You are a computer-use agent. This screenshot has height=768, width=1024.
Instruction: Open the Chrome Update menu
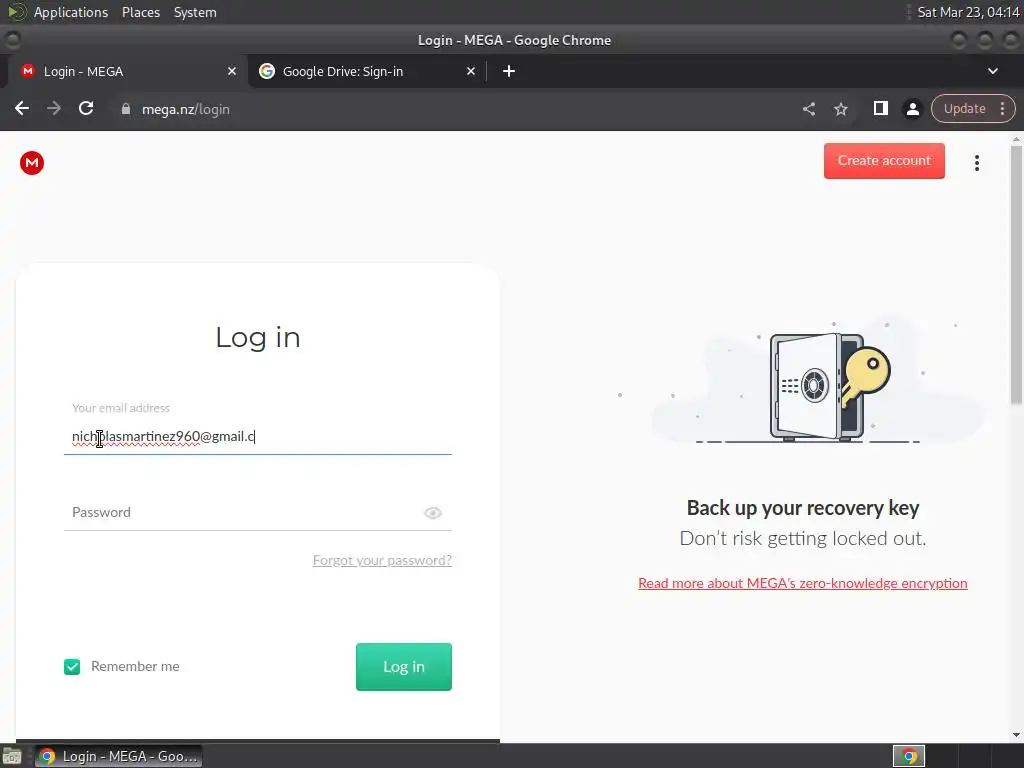pyautogui.click(x=973, y=108)
